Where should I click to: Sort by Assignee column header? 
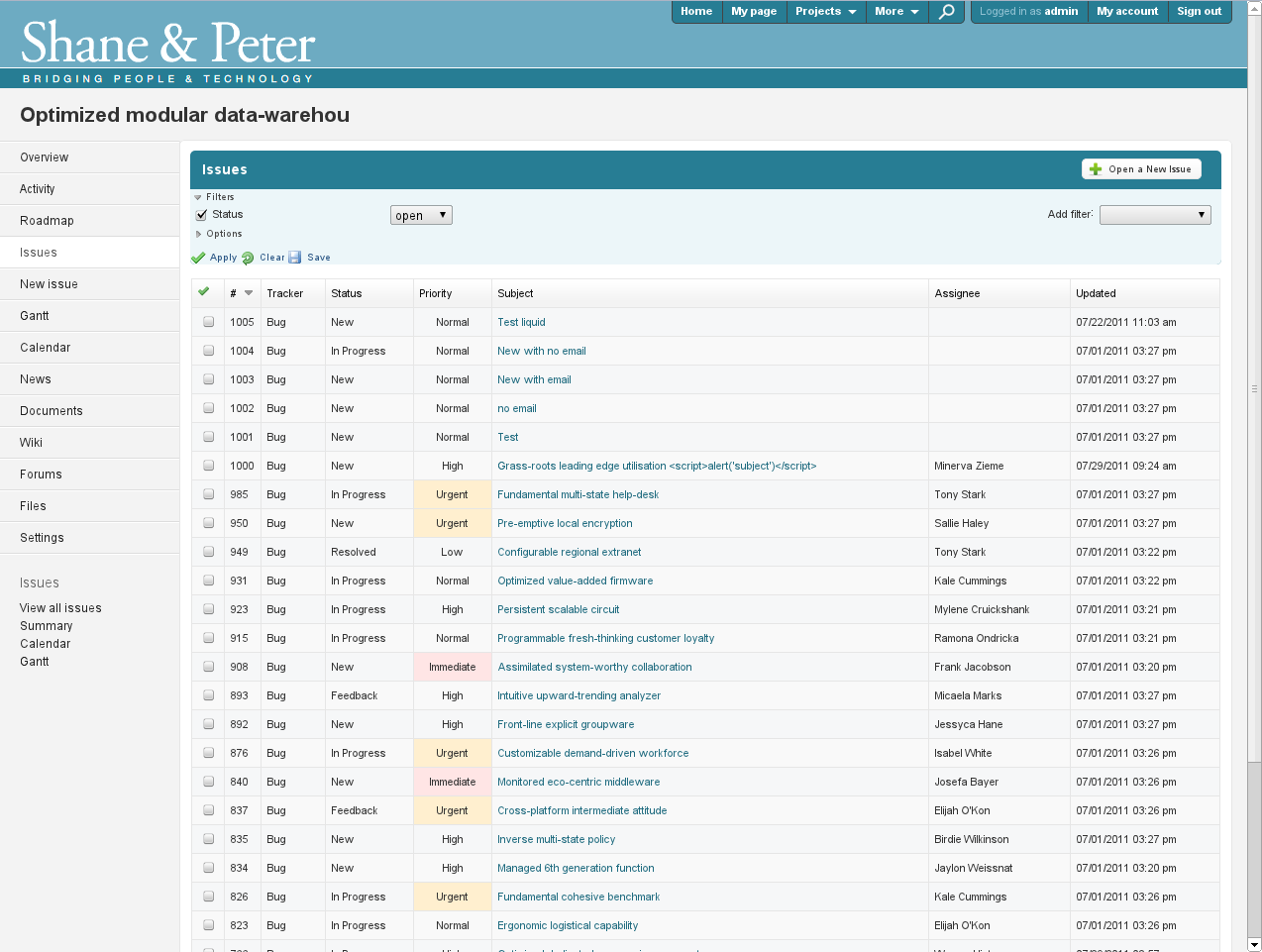click(957, 293)
